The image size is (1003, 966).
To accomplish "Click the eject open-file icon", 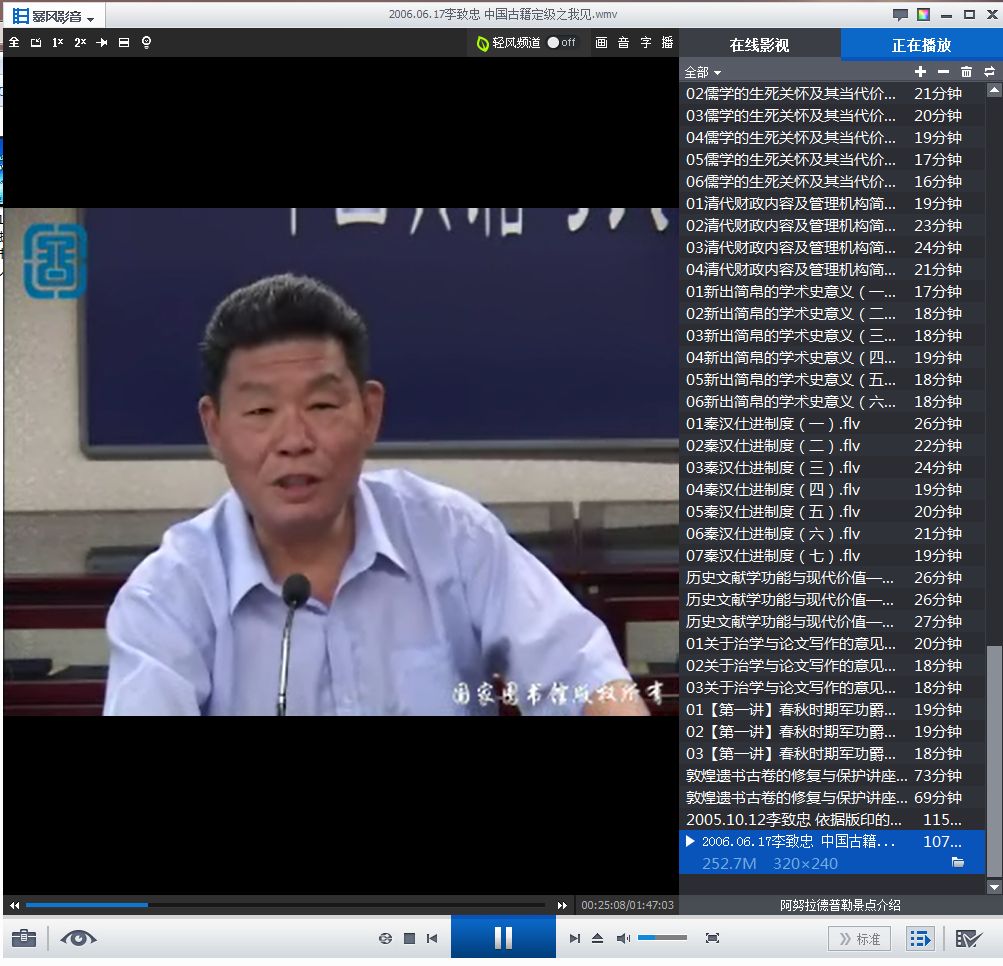I will [597, 938].
